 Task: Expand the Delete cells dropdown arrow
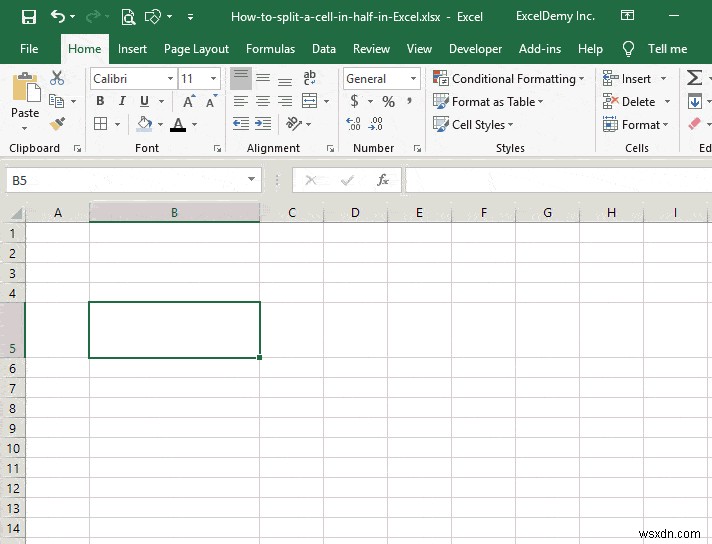click(x=668, y=101)
